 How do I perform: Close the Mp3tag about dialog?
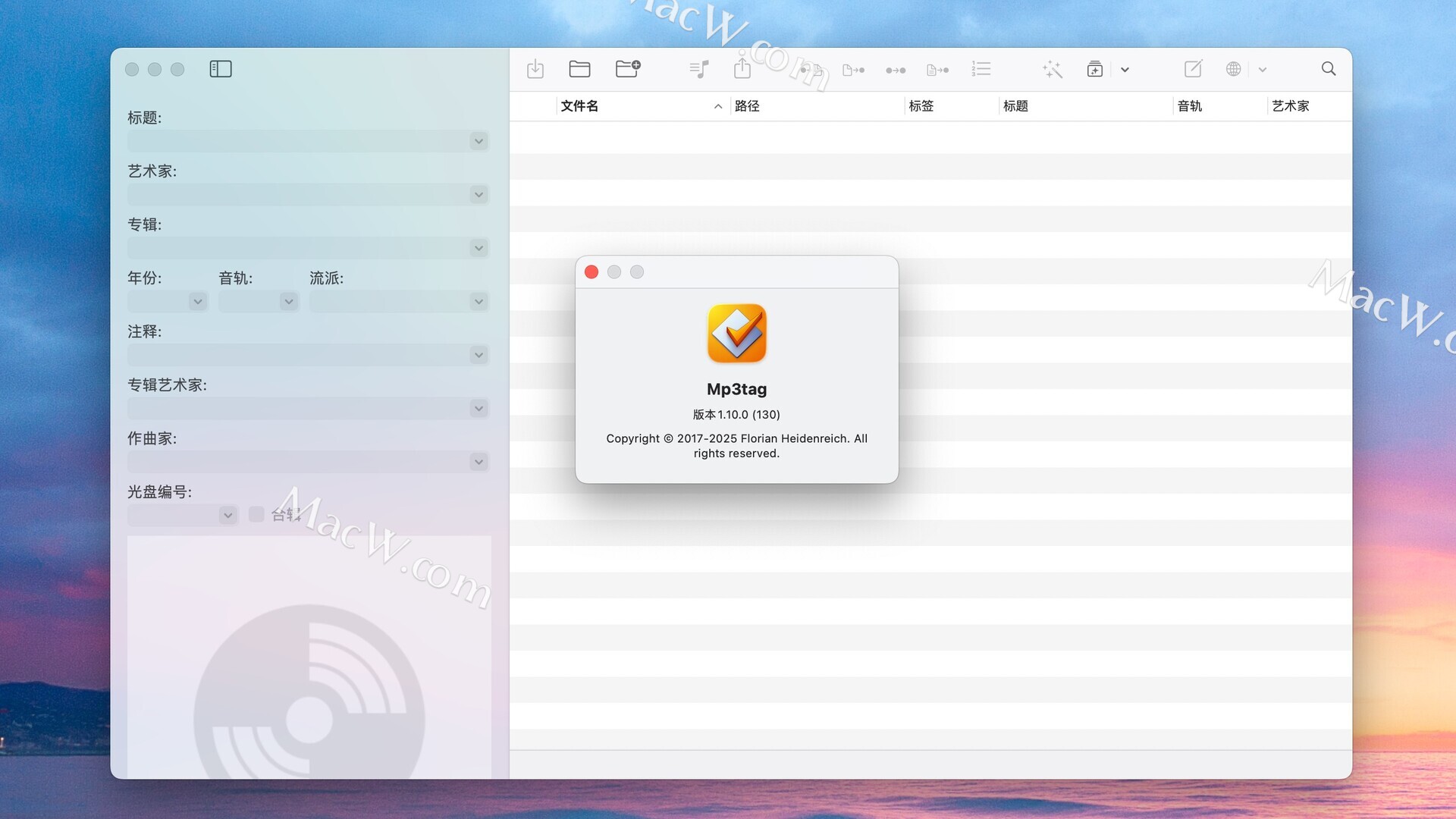tap(591, 272)
